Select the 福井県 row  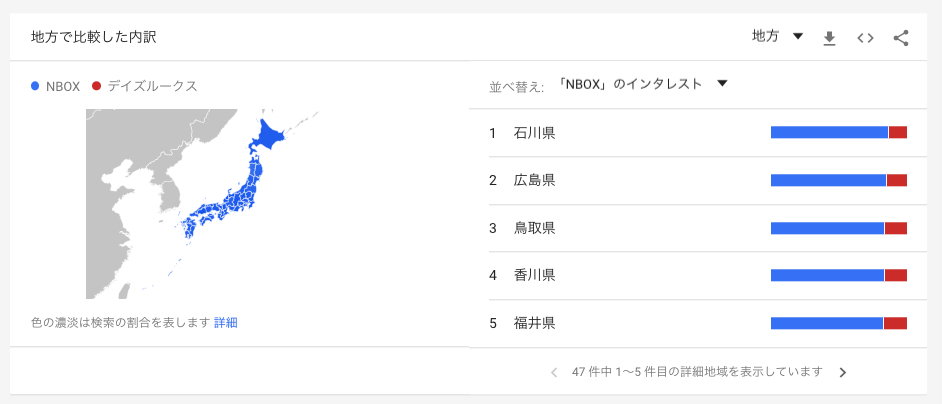[697, 323]
